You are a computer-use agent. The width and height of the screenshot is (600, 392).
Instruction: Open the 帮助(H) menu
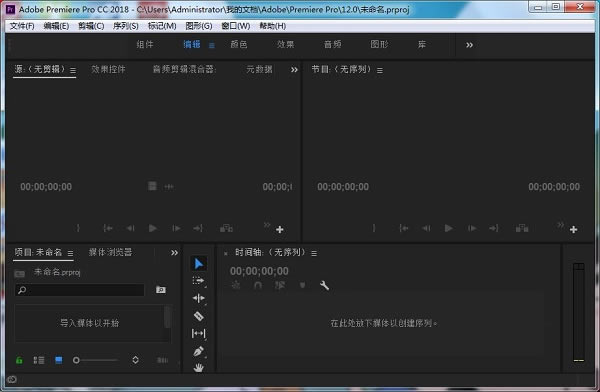pos(272,26)
